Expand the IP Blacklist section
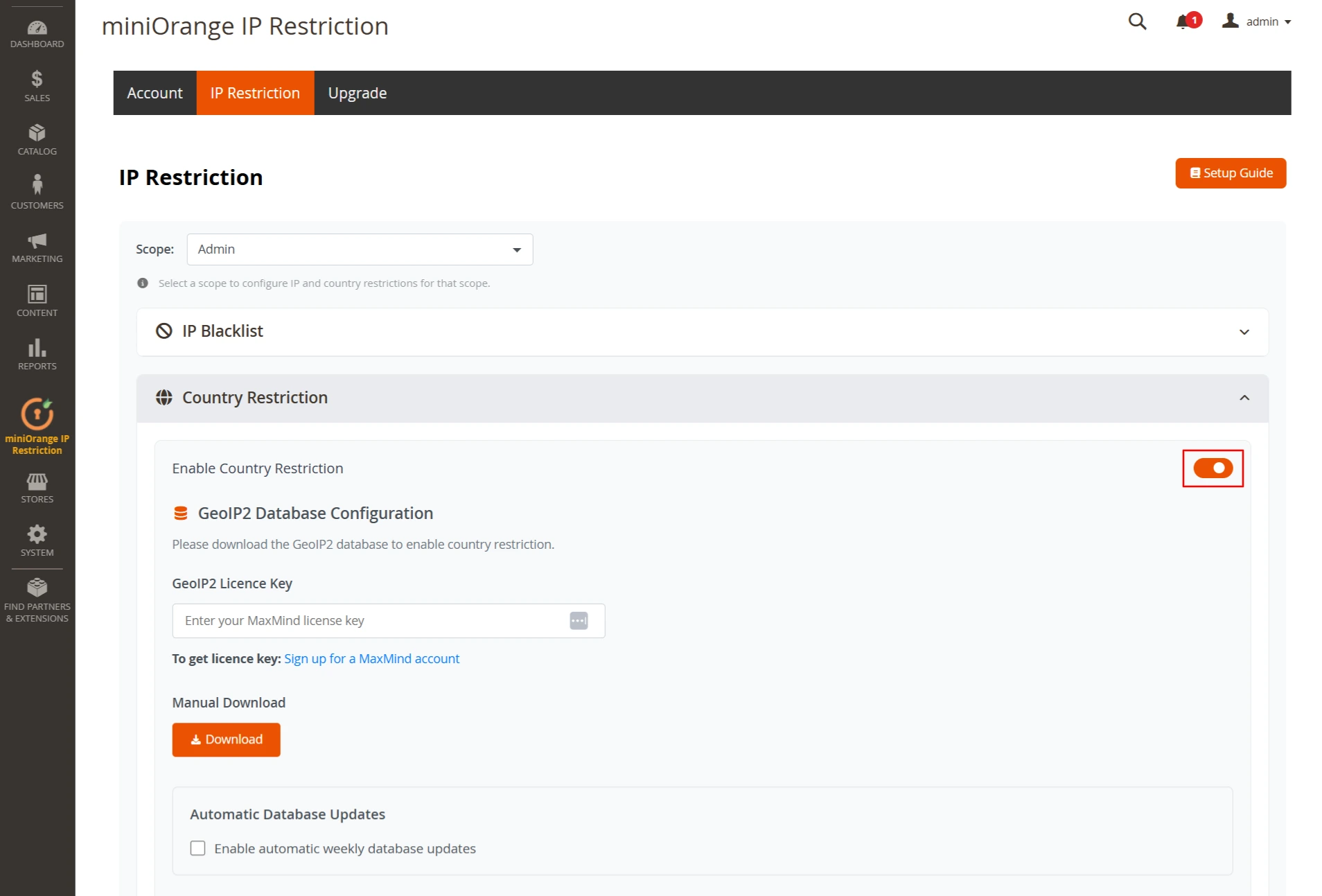This screenshot has height=896, width=1322. coord(1244,332)
